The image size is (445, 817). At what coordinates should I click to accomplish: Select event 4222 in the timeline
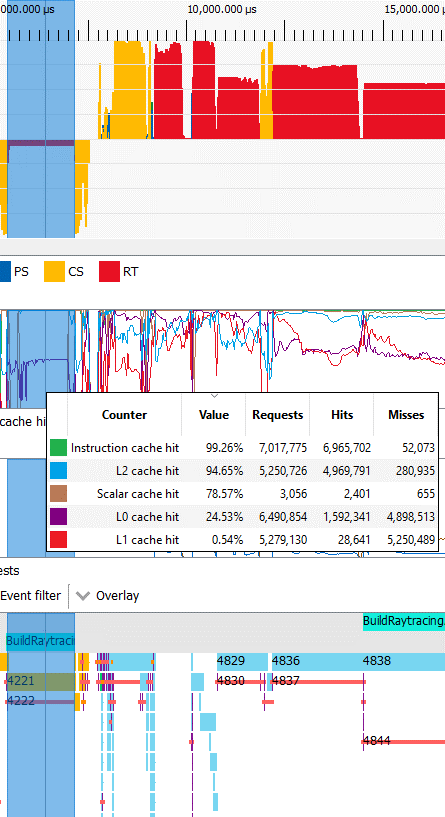coord(41,701)
